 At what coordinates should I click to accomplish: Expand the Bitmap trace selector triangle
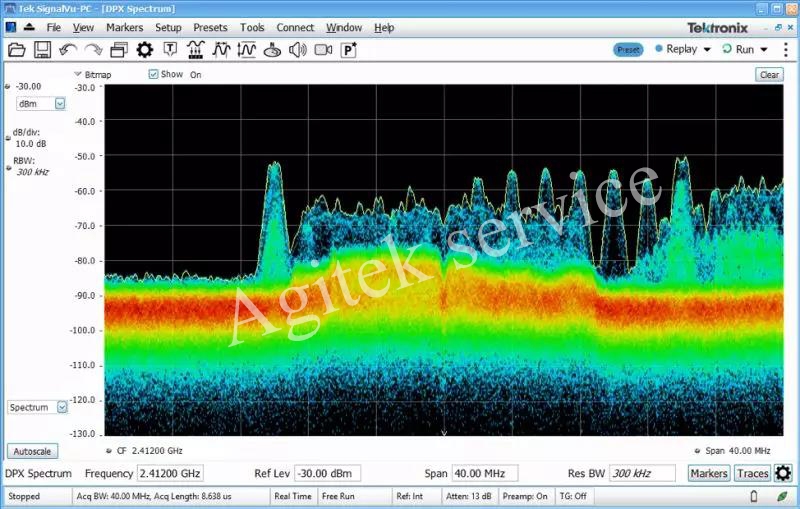(78, 74)
